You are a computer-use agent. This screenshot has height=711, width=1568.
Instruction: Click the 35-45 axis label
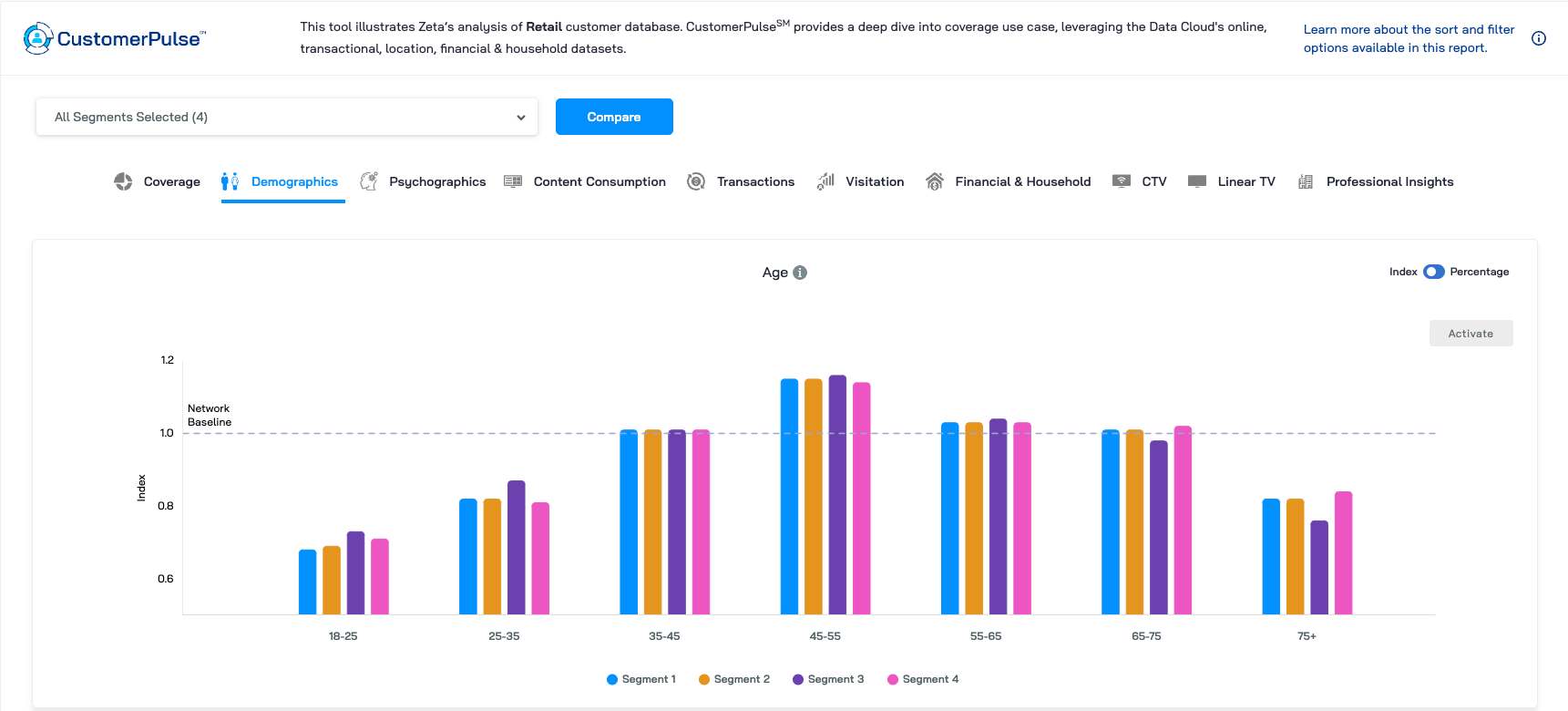pos(664,636)
